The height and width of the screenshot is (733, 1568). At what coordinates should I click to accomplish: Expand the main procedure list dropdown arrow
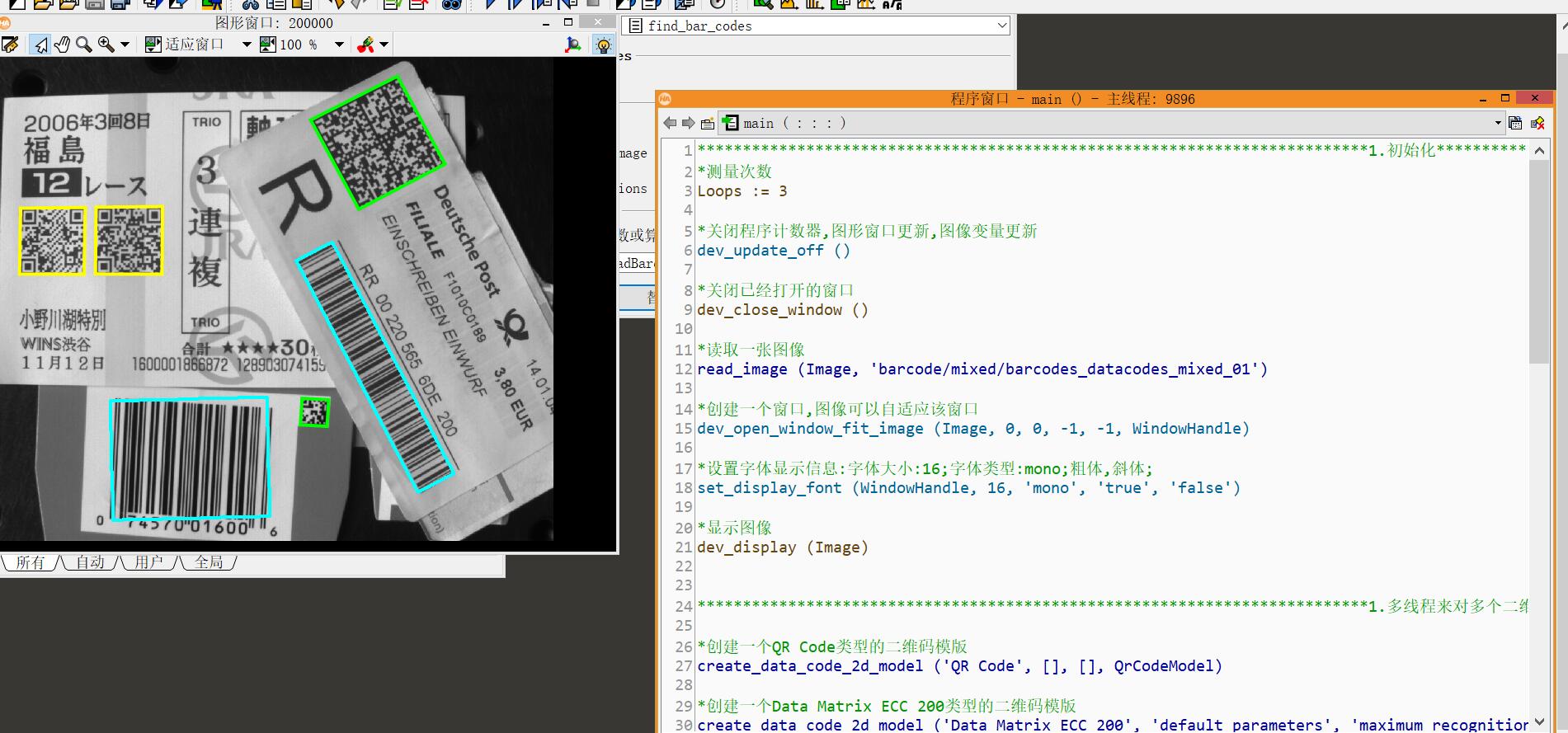(1498, 124)
